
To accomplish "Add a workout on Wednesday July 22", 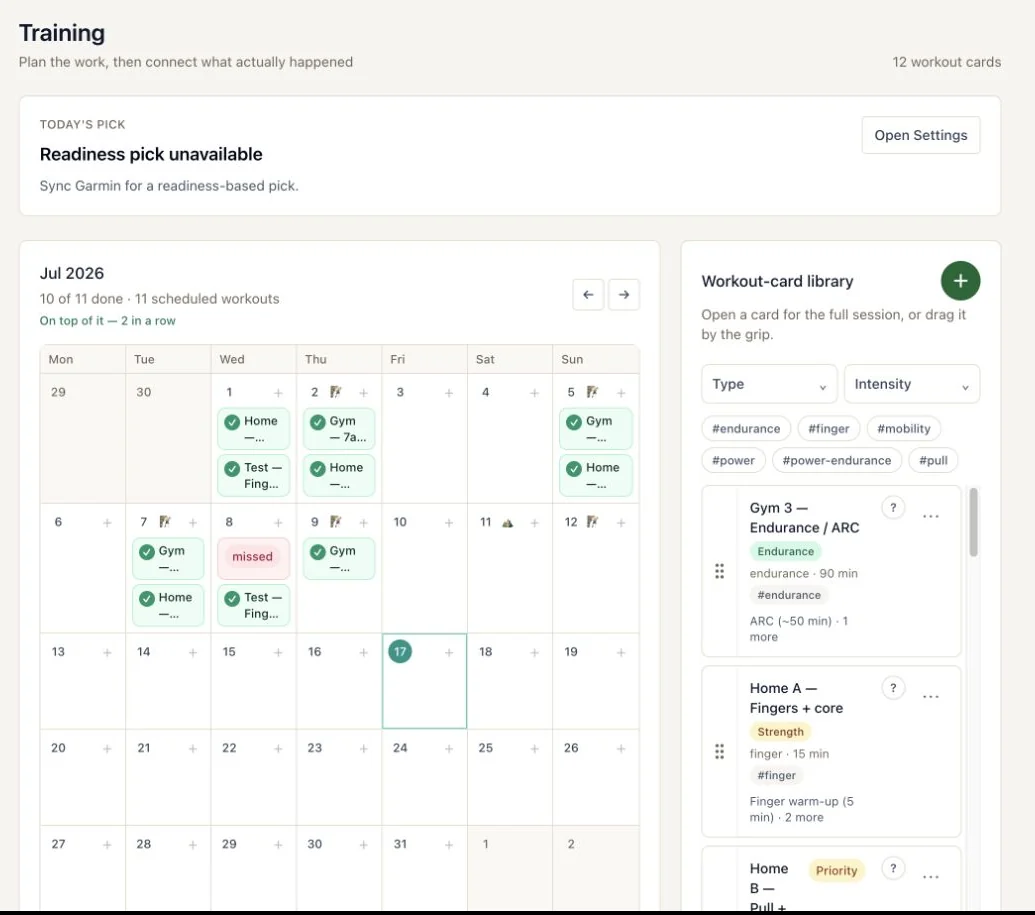I will pyautogui.click(x=278, y=749).
